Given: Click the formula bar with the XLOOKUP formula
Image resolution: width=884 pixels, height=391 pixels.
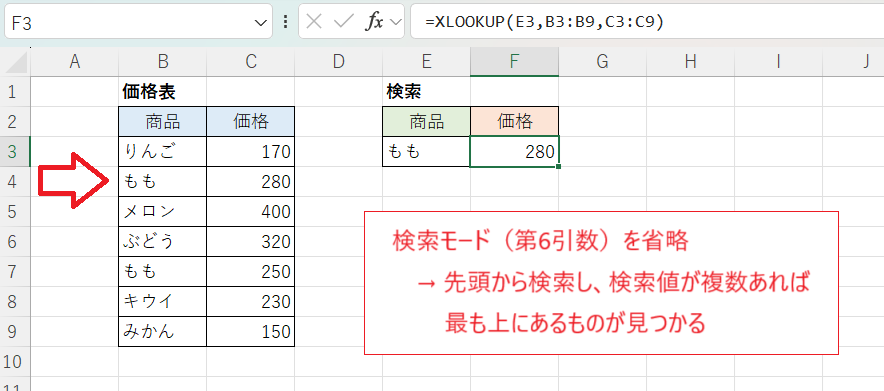Looking at the screenshot, I should (x=647, y=22).
